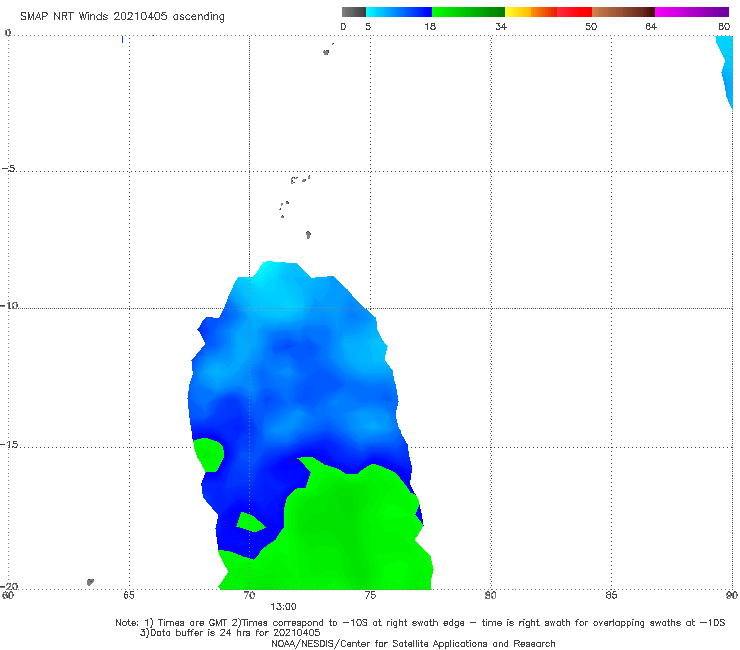This screenshot has height=650, width=740.
Task: Click the longitude axis label '70'
Action: click(x=249, y=595)
